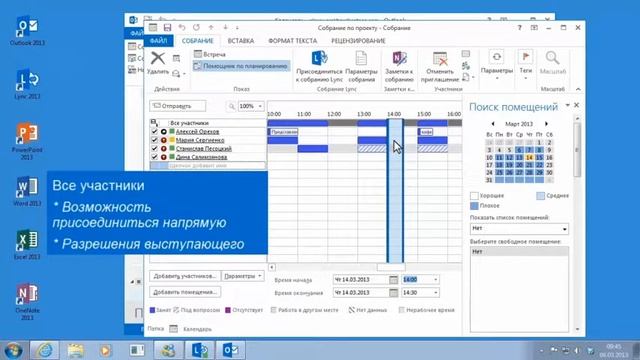The image size is (640, 360).
Task: Open date picker for Время начала
Action: click(x=393, y=280)
